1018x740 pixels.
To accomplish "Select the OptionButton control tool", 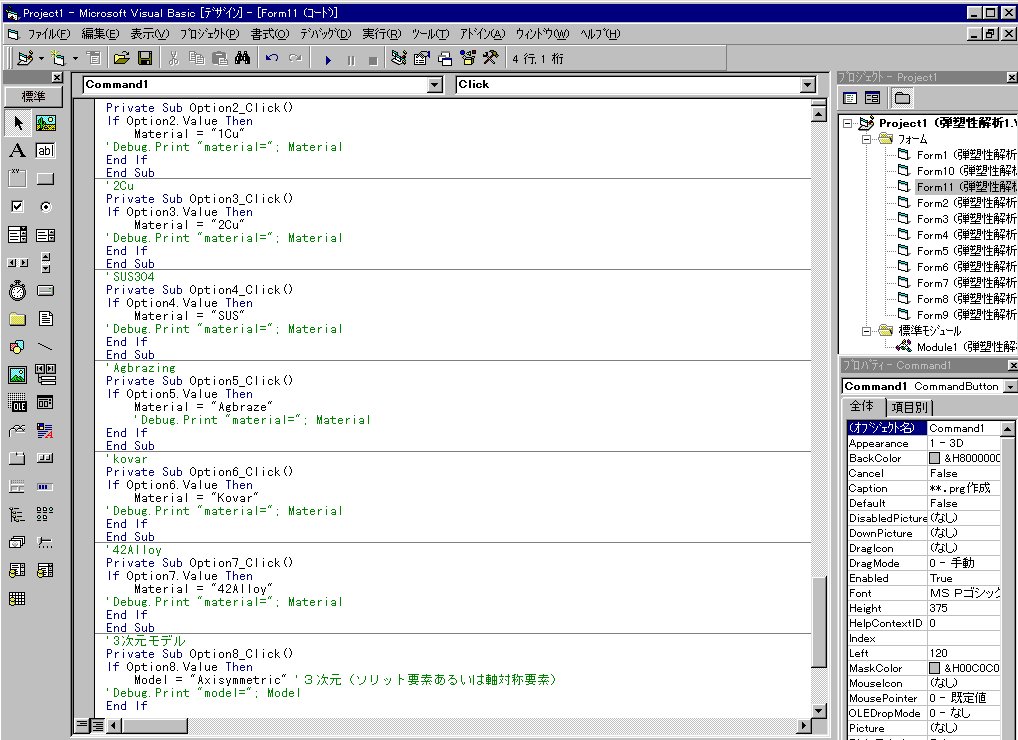I will (45, 206).
